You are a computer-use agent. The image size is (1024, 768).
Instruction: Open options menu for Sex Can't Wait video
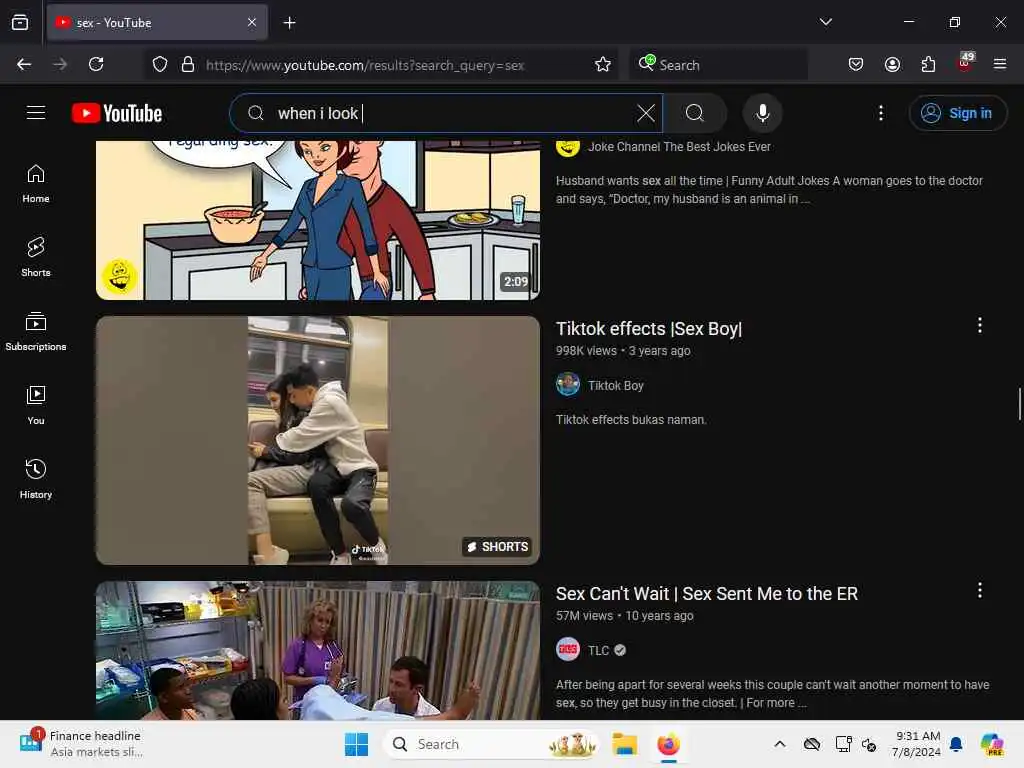(x=980, y=590)
